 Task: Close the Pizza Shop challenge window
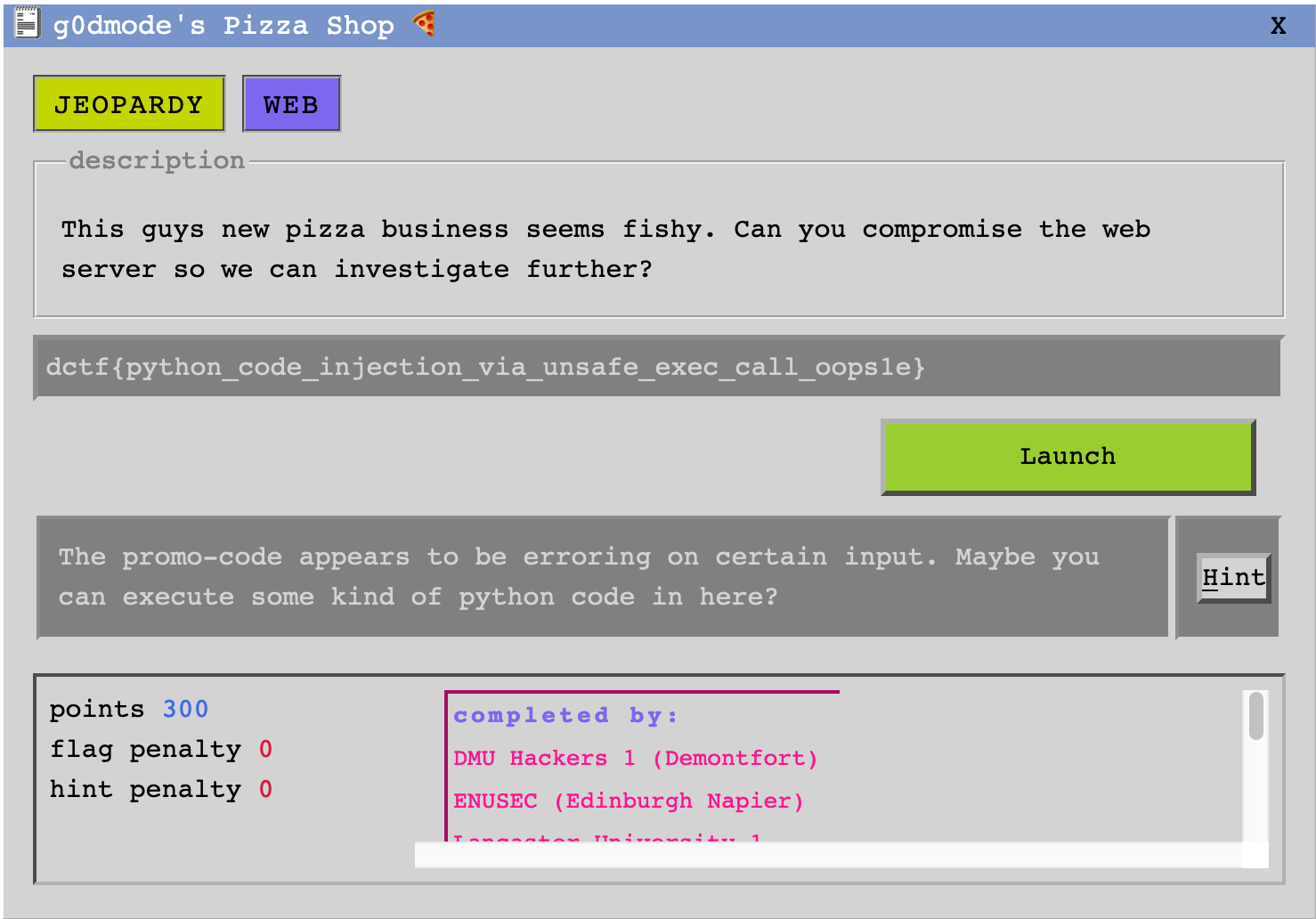(1278, 26)
